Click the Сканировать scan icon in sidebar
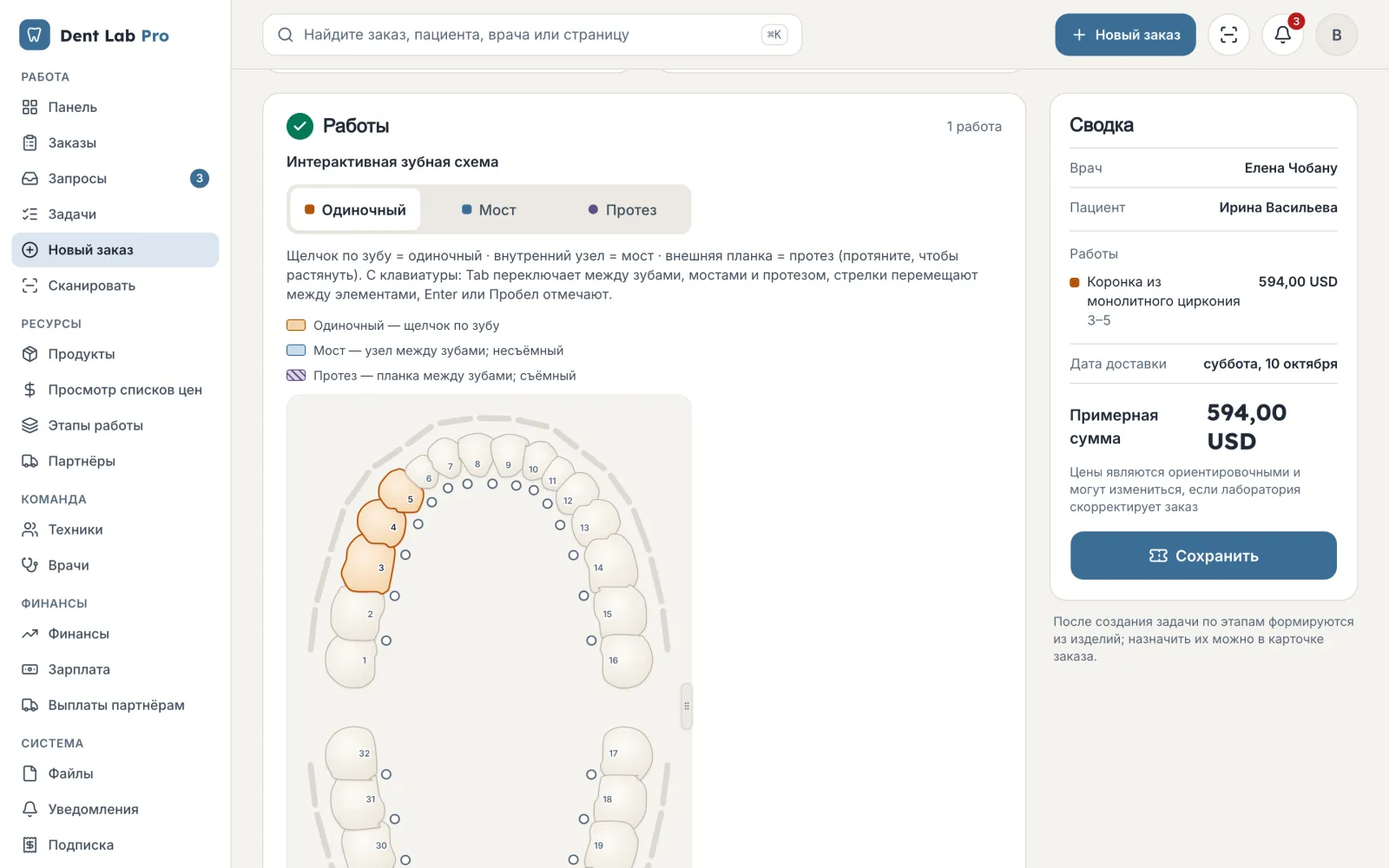This screenshot has height=868, width=1389. click(30, 286)
